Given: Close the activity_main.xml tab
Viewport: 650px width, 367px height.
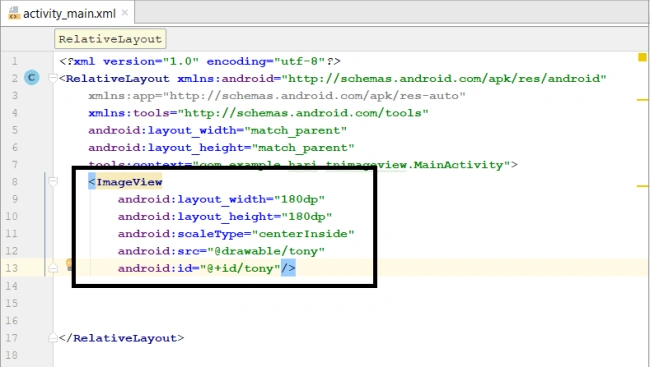Looking at the screenshot, I should tap(124, 13).
